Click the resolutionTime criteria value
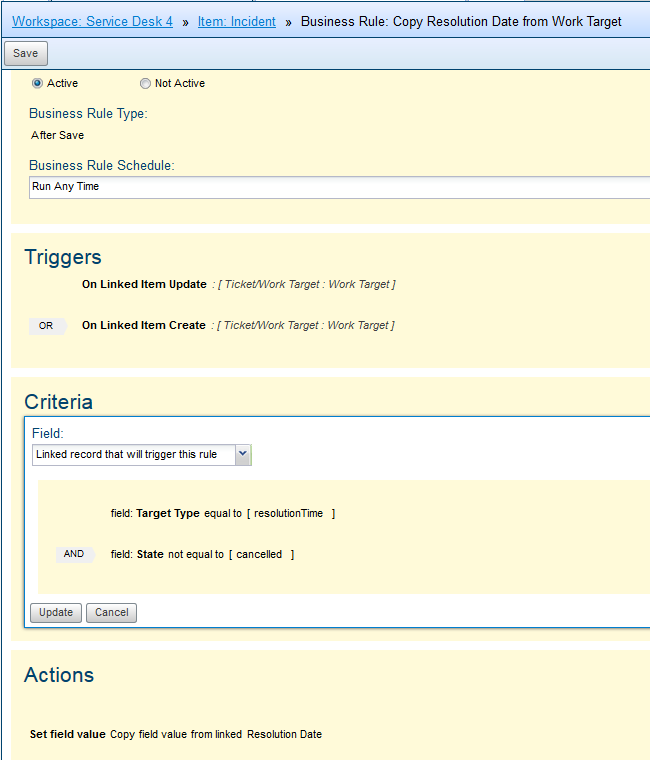The width and height of the screenshot is (650, 760). point(288,514)
